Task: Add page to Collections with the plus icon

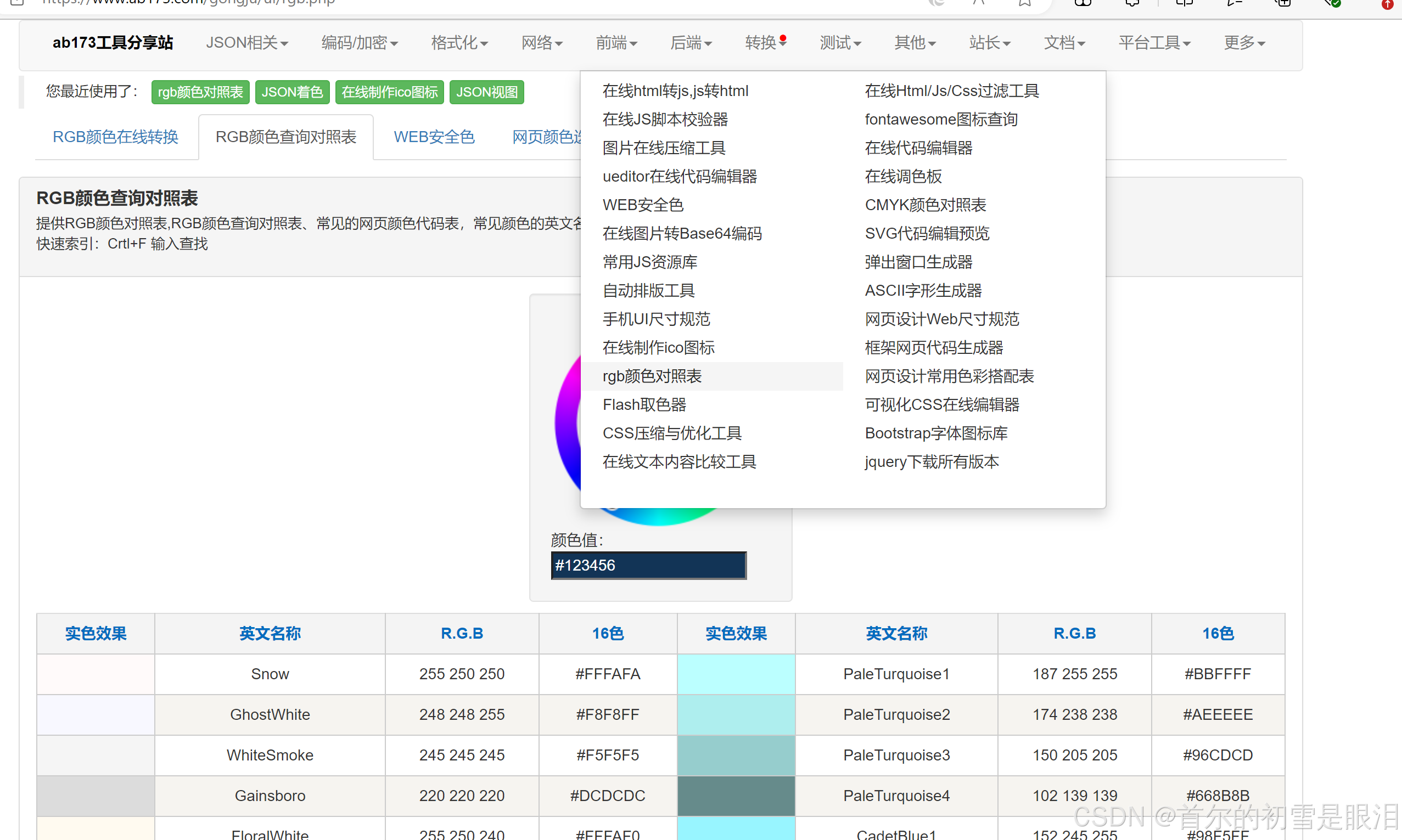Action: click(1282, 3)
